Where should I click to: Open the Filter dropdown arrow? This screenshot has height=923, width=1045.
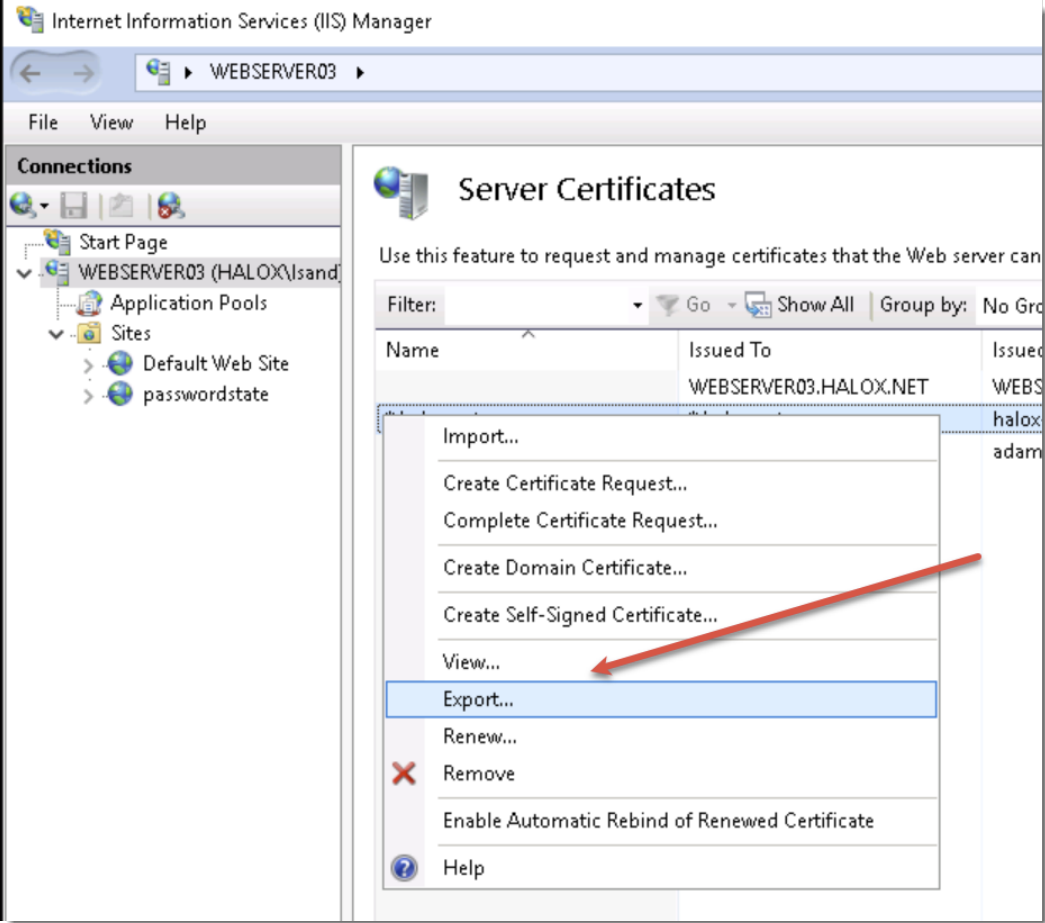tap(637, 305)
